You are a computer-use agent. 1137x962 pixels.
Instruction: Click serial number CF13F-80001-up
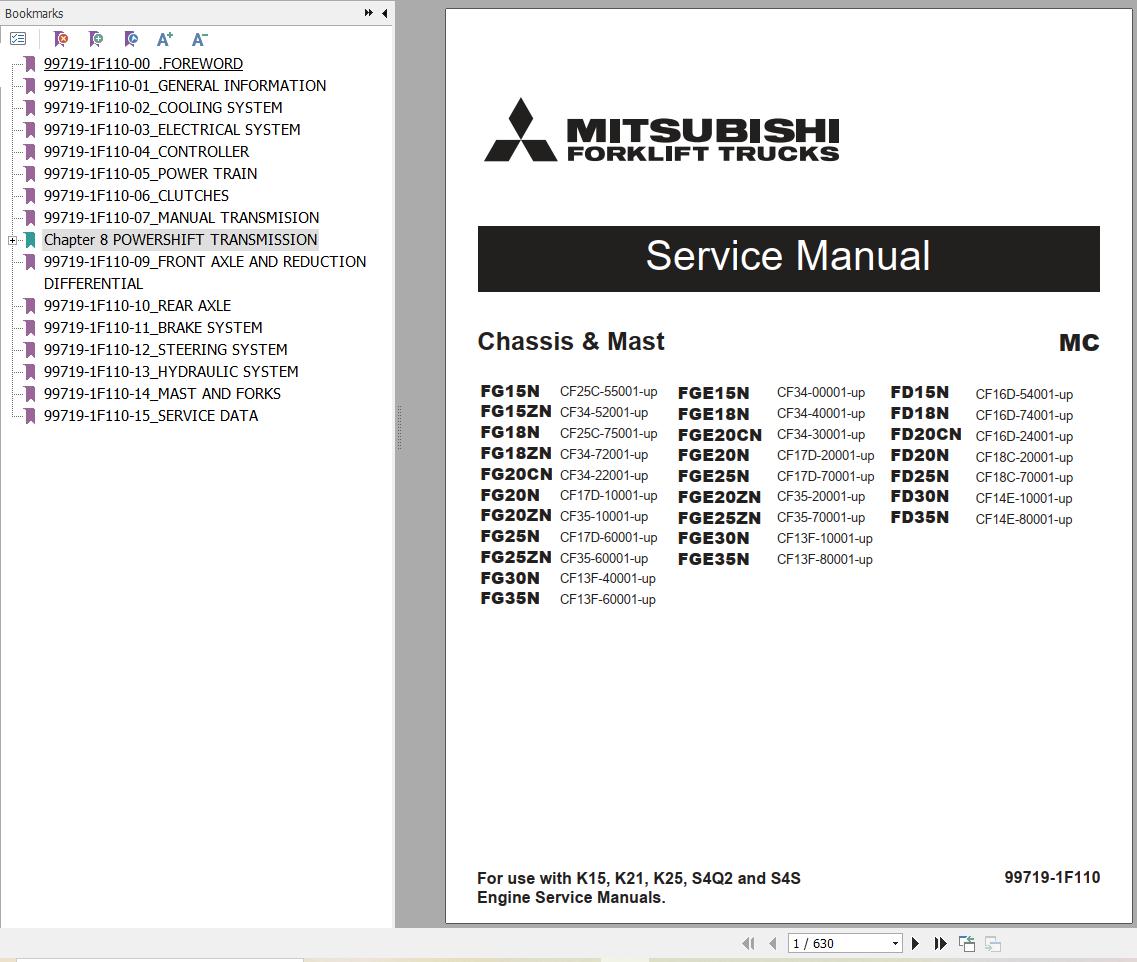(x=824, y=560)
